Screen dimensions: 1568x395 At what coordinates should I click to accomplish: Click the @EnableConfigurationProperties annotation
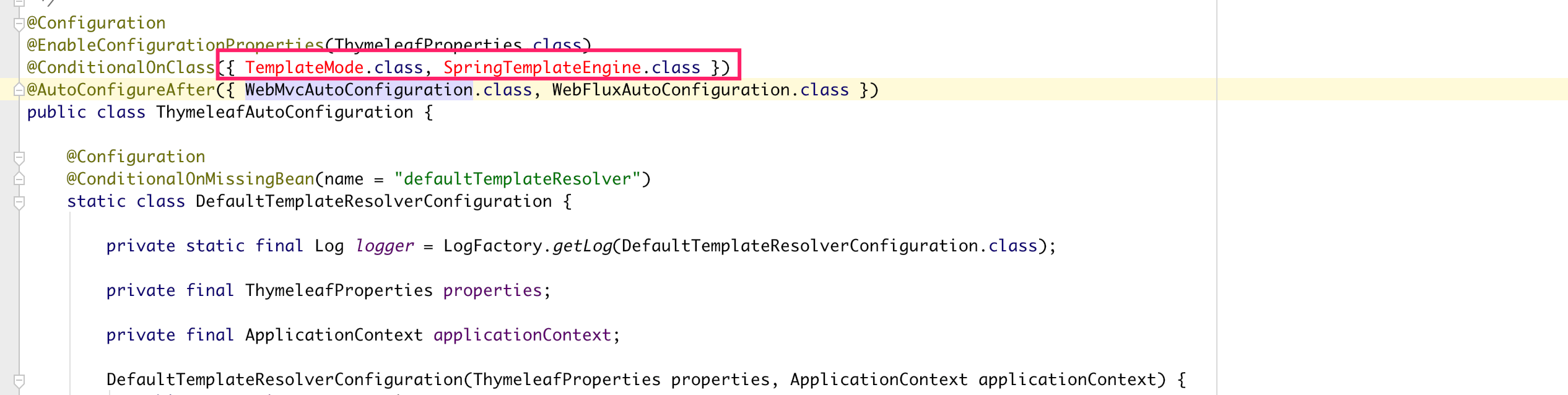pos(176,45)
